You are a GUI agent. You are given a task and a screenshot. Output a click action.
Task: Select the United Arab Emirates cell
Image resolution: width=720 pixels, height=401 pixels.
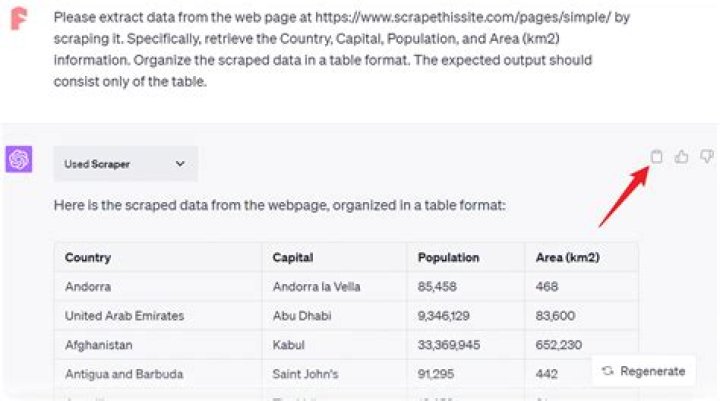point(124,316)
